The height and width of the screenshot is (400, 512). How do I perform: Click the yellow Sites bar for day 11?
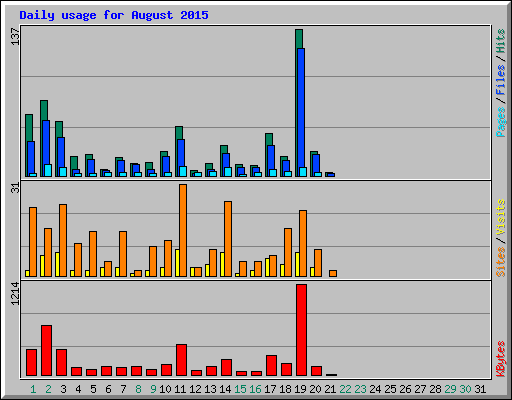coord(177,263)
